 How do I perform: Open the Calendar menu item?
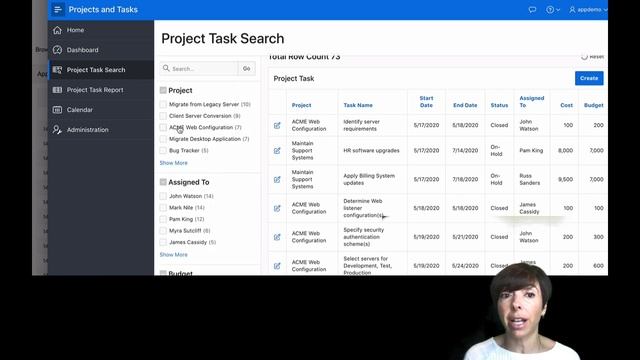[80, 110]
